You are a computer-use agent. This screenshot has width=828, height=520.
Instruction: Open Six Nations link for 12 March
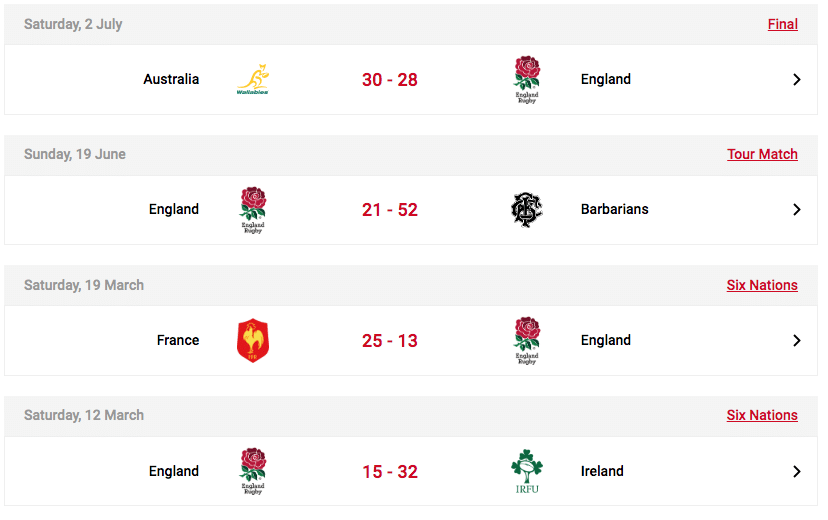click(x=762, y=415)
